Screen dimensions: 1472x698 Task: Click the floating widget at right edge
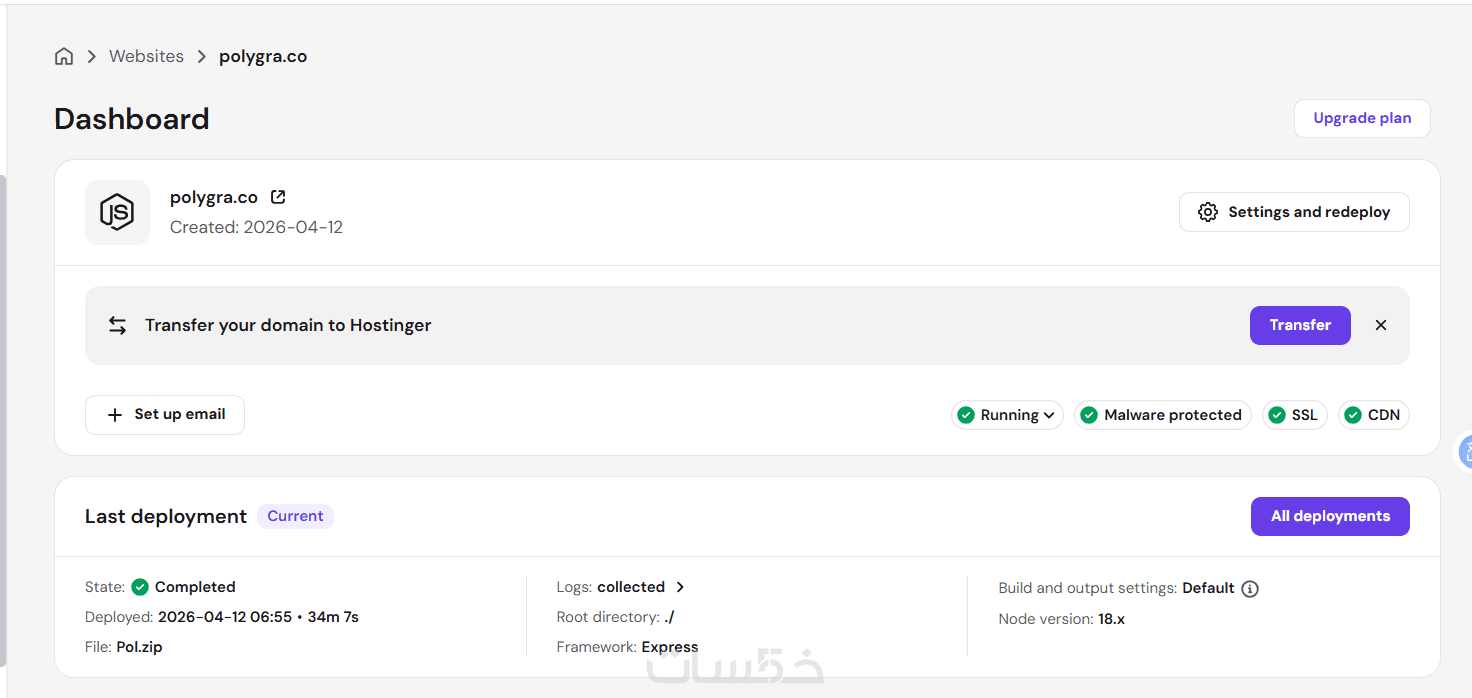click(x=1463, y=452)
